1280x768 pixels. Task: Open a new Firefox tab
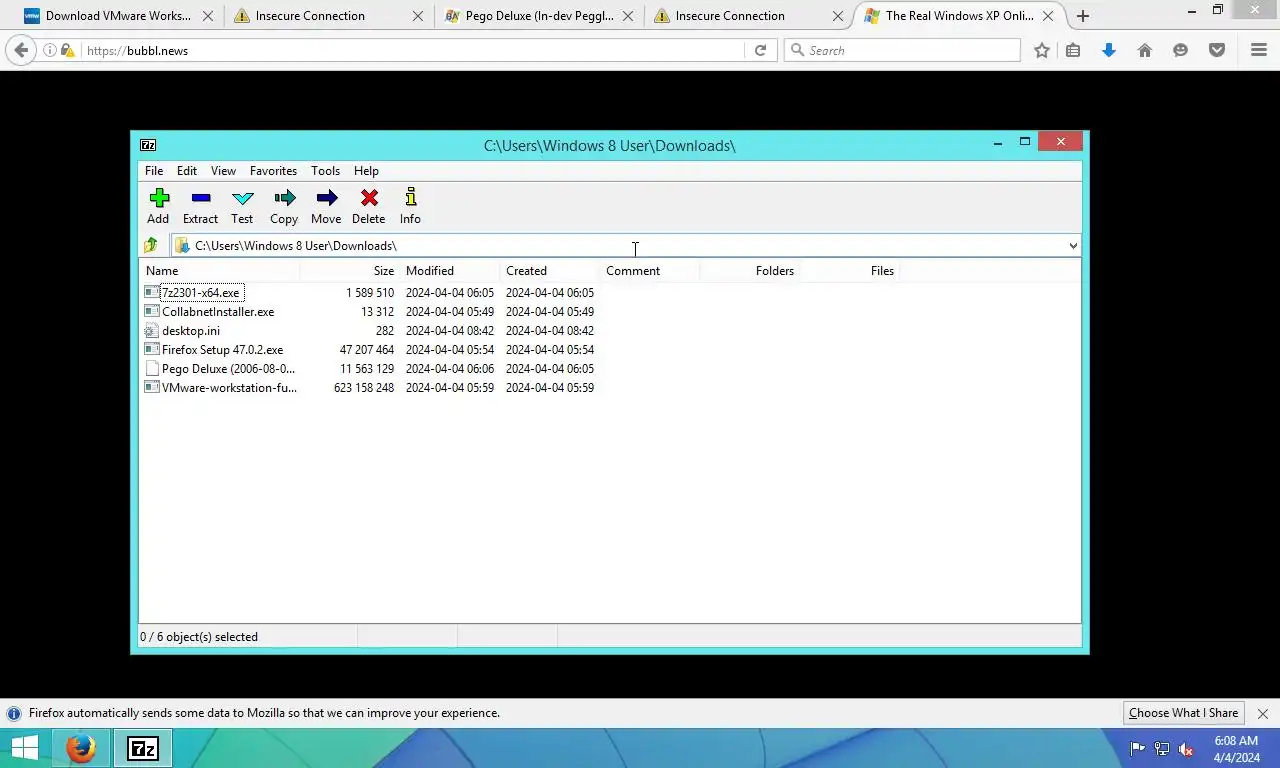point(1082,16)
